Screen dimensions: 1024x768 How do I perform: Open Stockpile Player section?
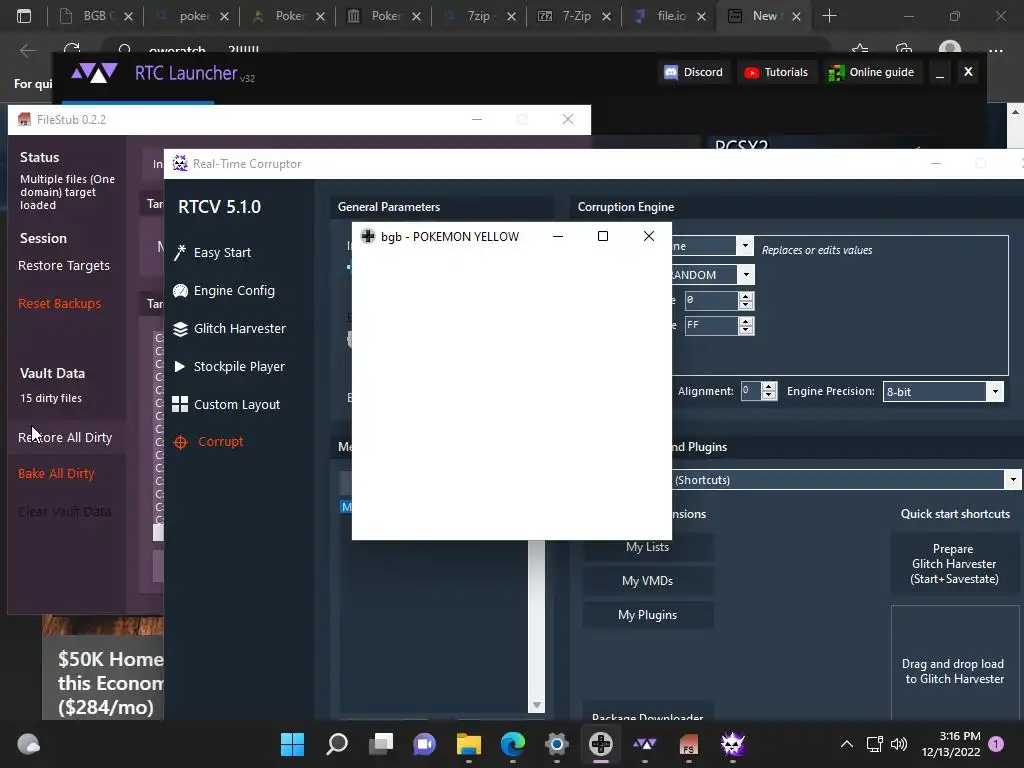coord(239,366)
